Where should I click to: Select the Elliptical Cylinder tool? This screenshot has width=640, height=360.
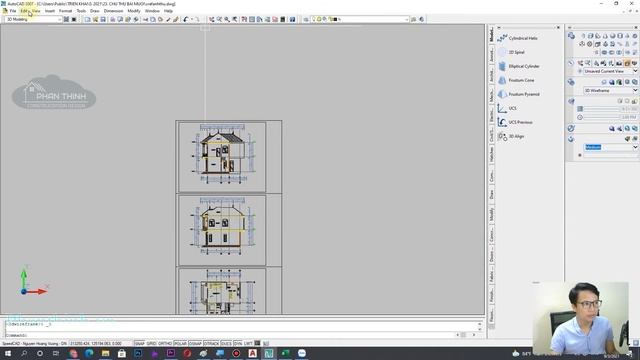pyautogui.click(x=519, y=66)
